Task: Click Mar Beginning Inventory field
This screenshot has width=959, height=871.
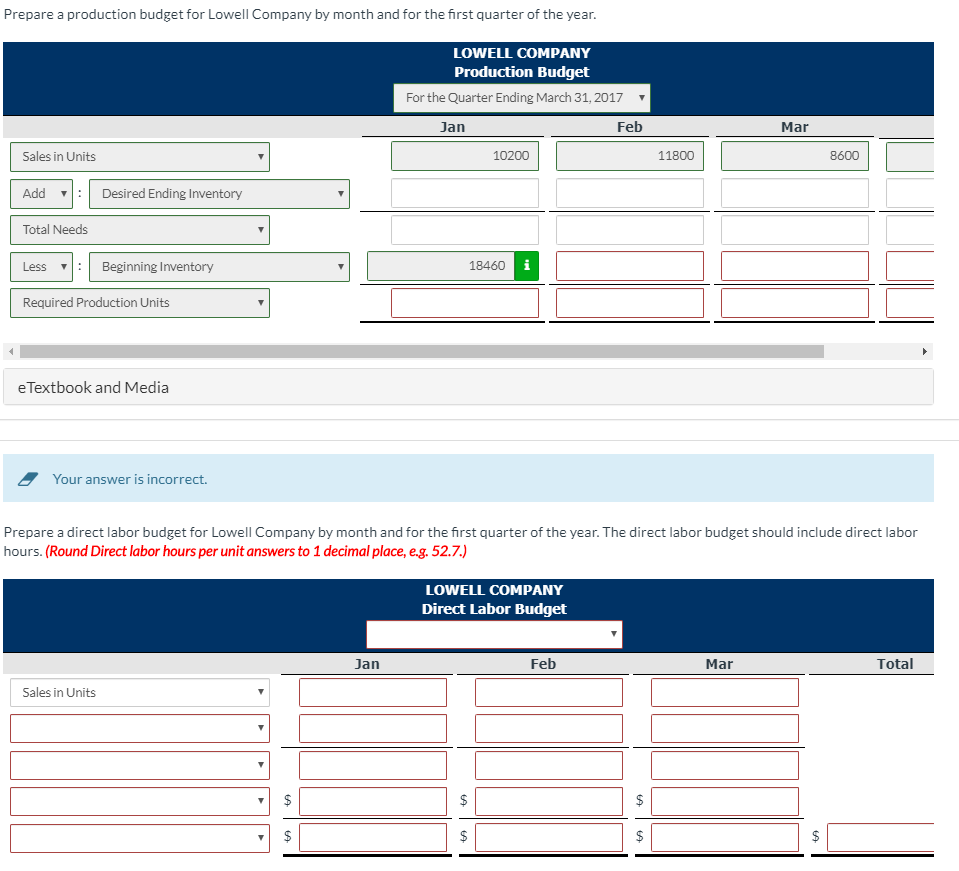Action: 795,266
